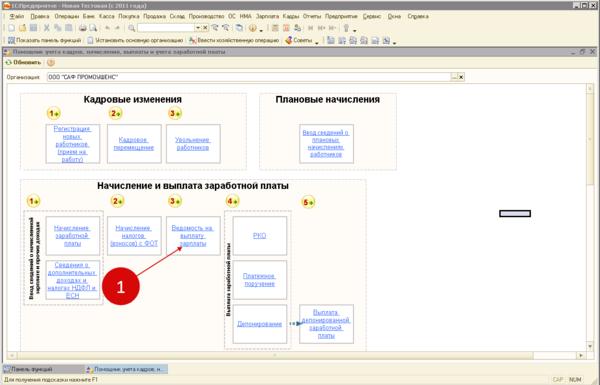Click the Find Next toolbar icon
The height and width of the screenshot is (385, 600).
(215, 28)
